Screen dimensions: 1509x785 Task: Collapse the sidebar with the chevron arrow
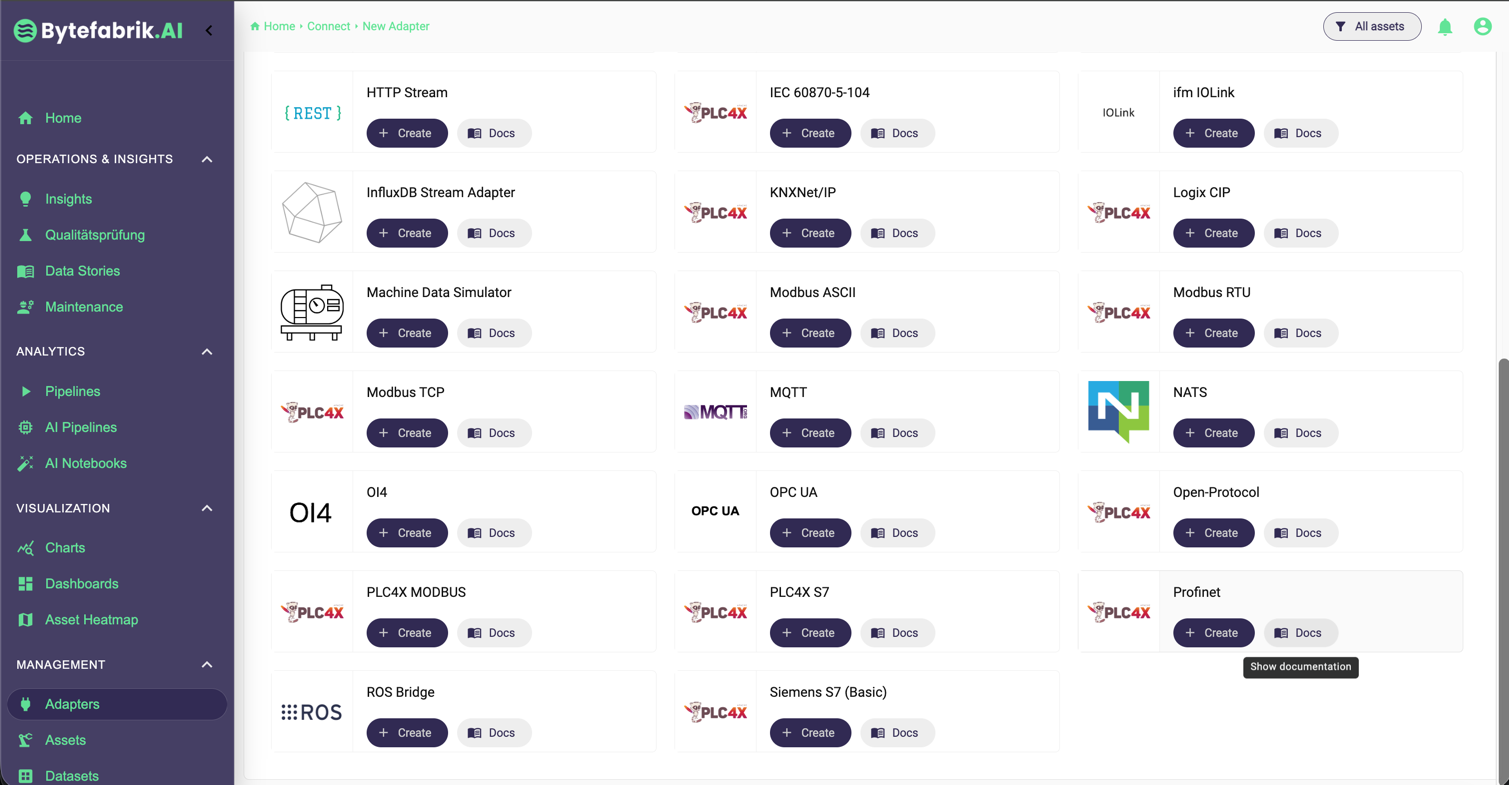[x=209, y=30]
